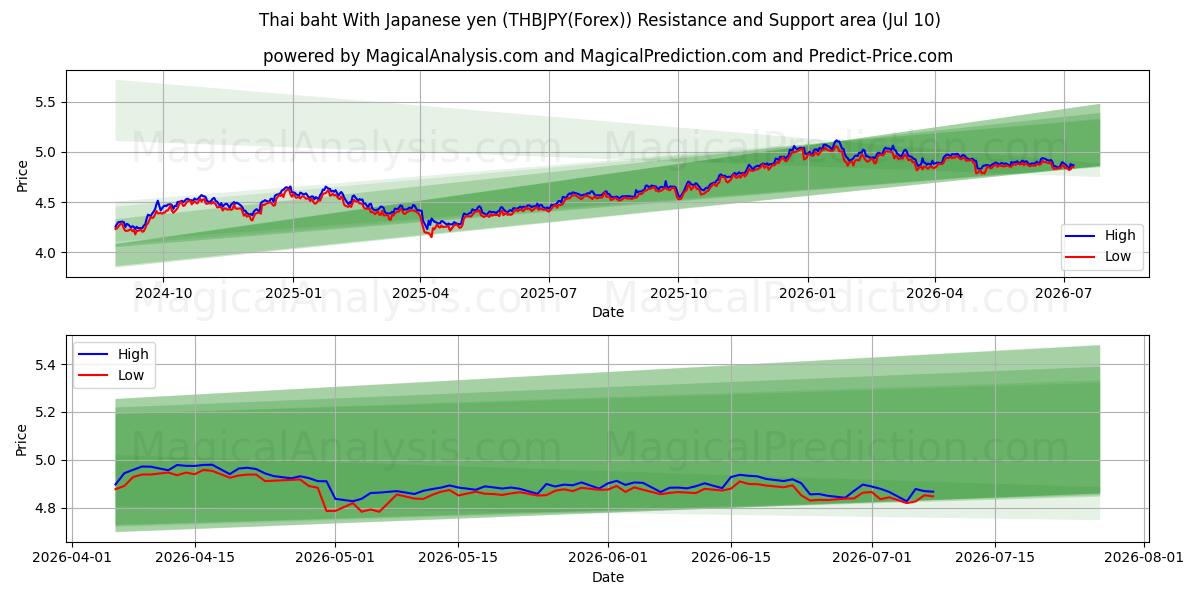The width and height of the screenshot is (1200, 600).
Task: Click the '2026-06-01' label on the bottom chart
Action: [607, 558]
